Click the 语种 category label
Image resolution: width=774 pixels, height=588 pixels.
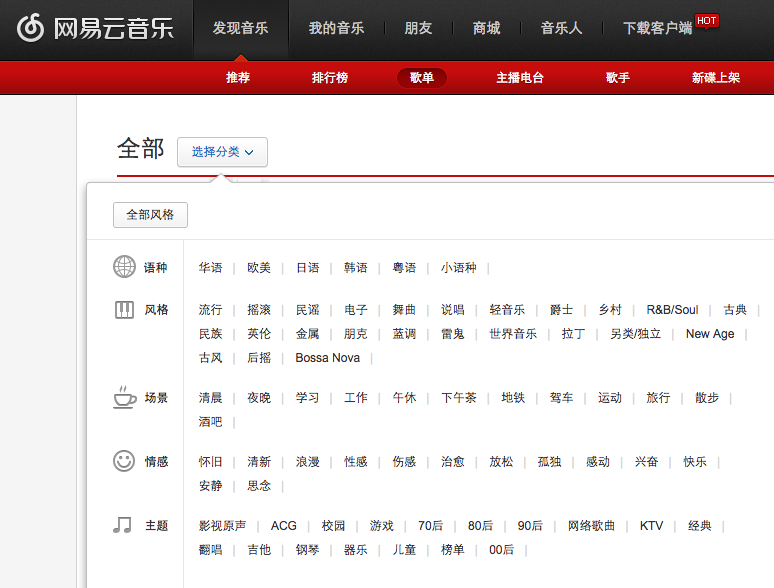point(155,268)
